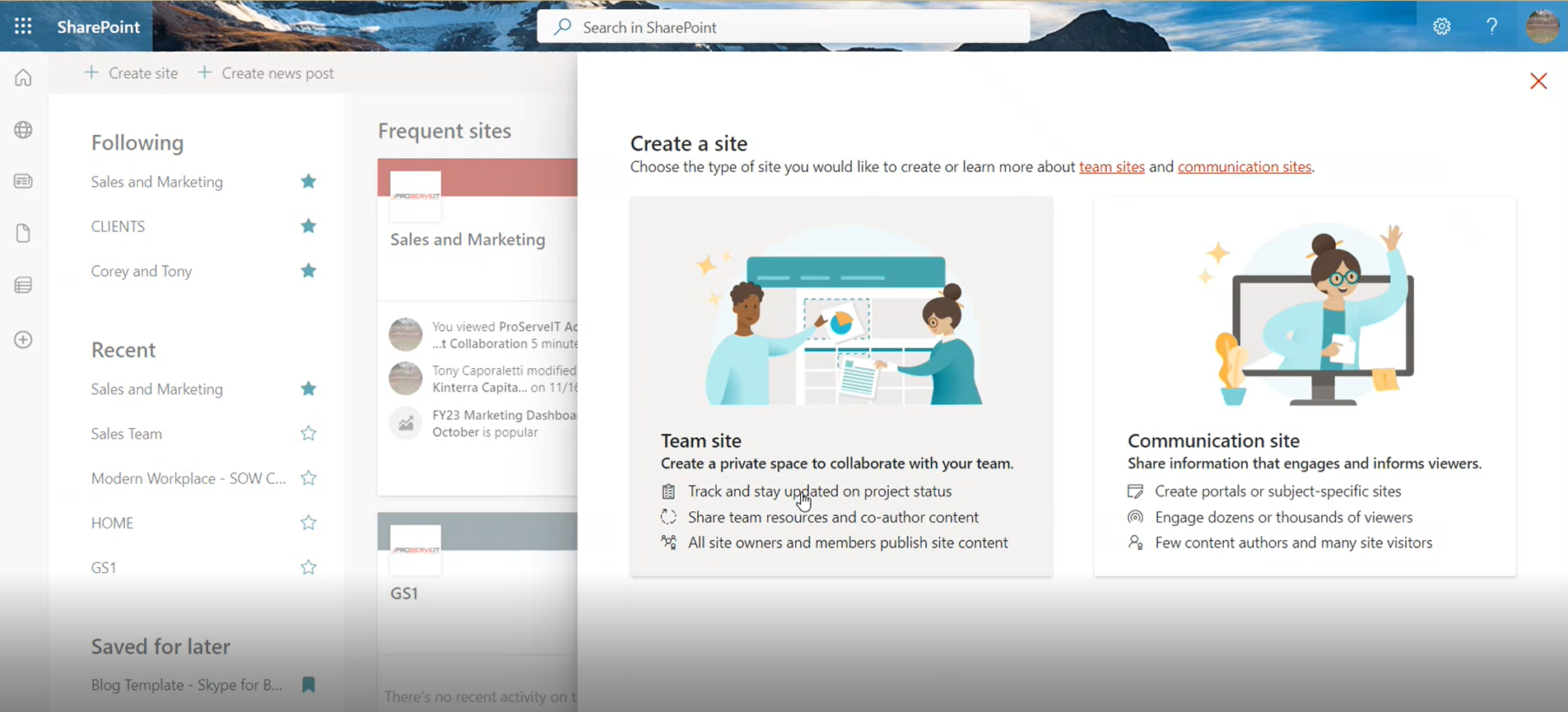
Task: Open My sites globe icon
Action: pyautogui.click(x=23, y=130)
